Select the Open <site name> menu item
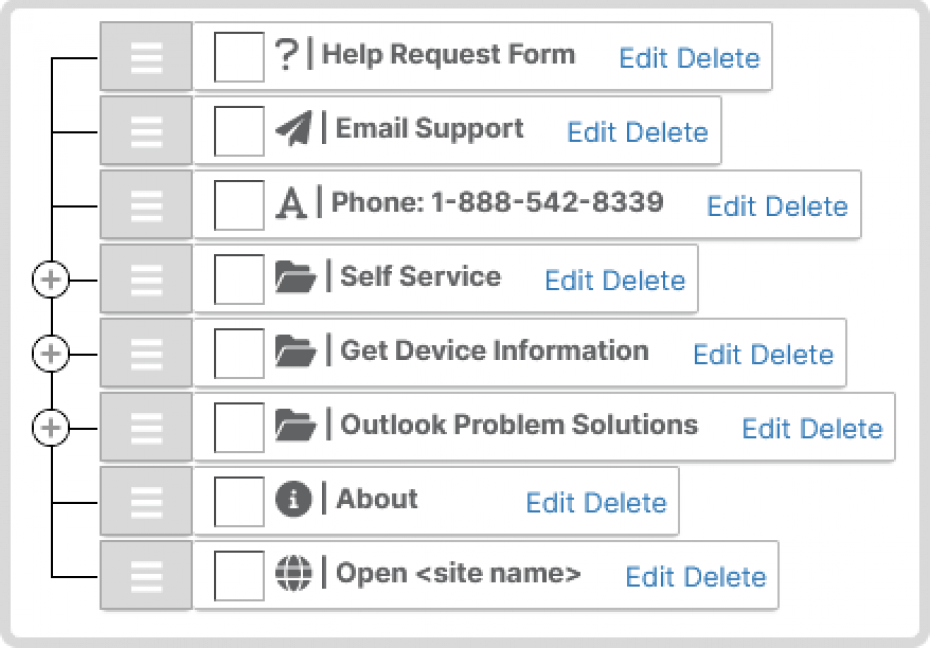The height and width of the screenshot is (648, 930). click(x=458, y=573)
